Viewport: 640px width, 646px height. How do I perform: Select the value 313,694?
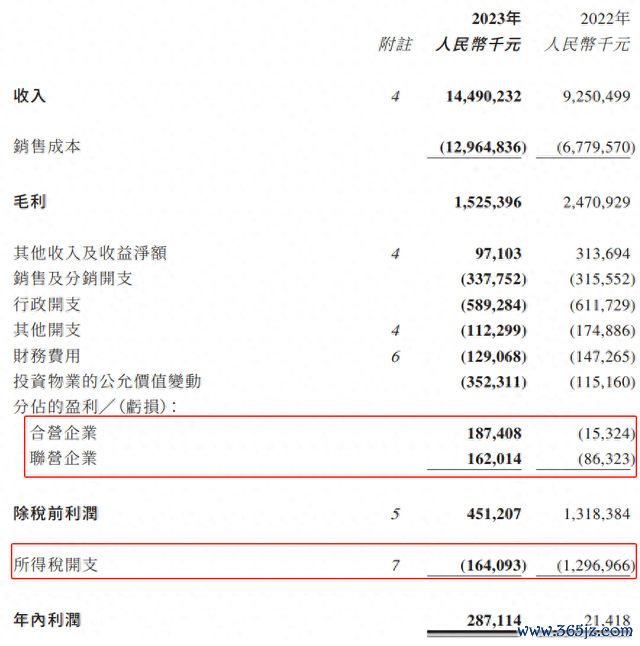(x=603, y=253)
